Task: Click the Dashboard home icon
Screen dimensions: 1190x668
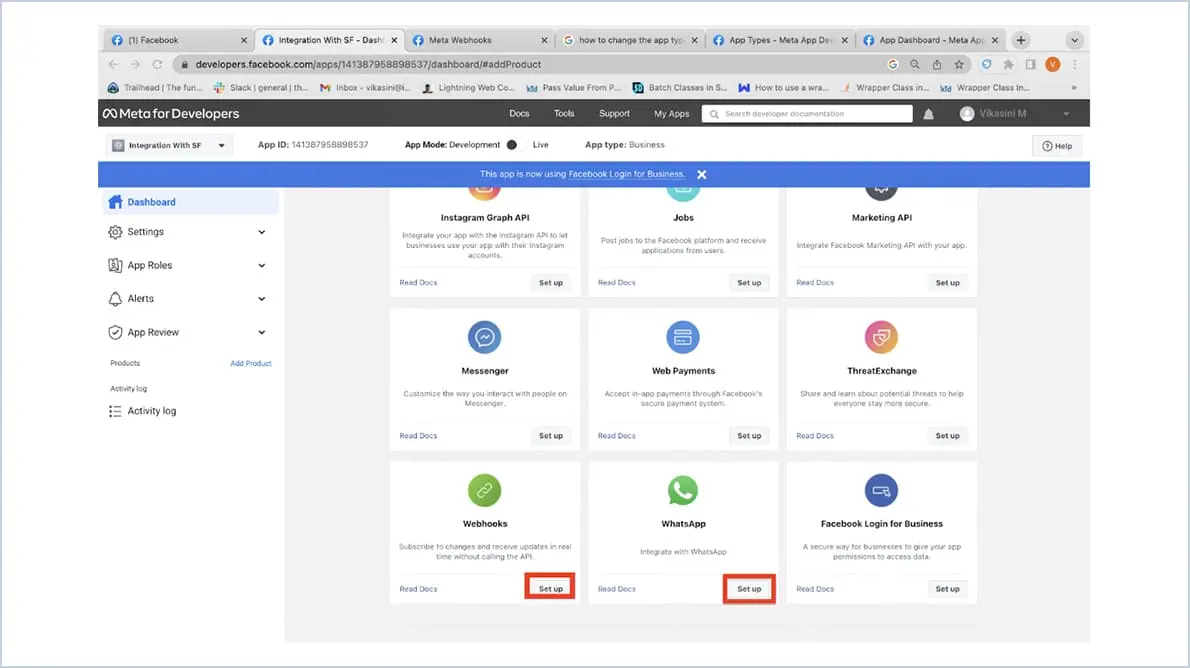Action: pyautogui.click(x=115, y=202)
